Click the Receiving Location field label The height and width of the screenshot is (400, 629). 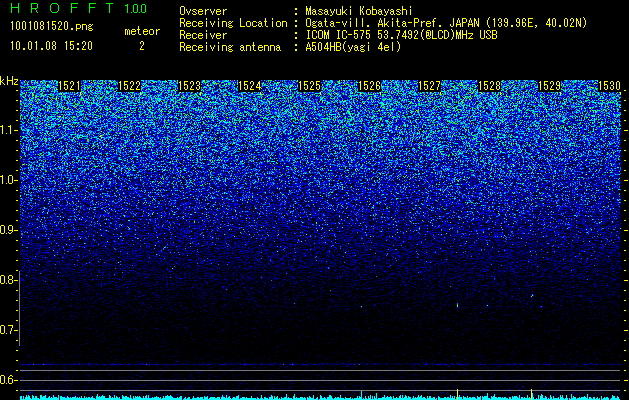coord(233,23)
